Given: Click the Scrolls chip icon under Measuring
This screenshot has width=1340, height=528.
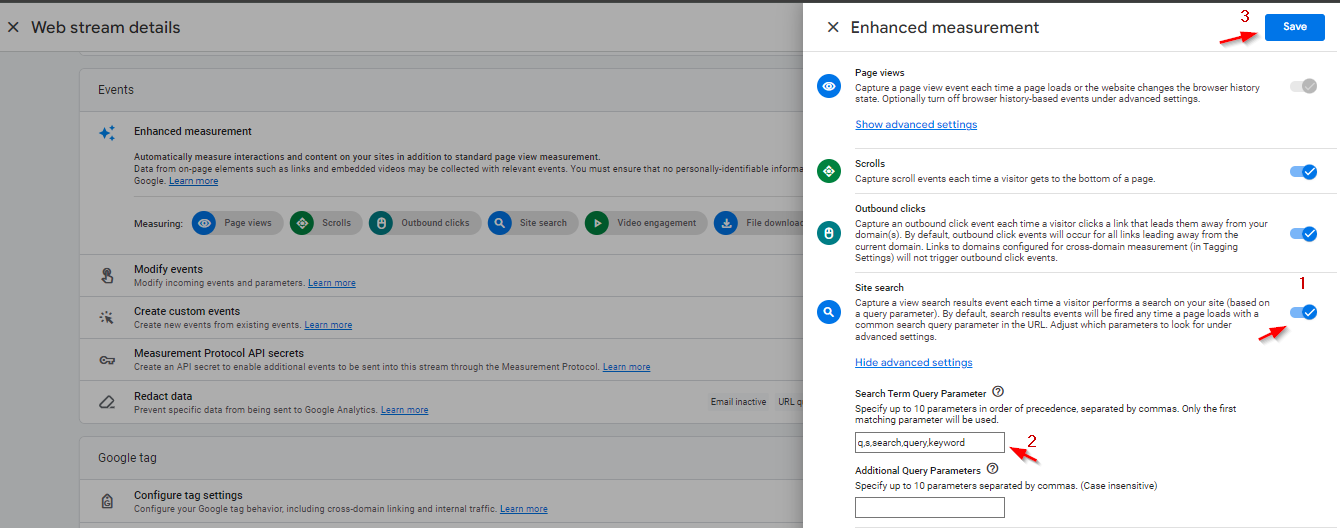Looking at the screenshot, I should 302,223.
